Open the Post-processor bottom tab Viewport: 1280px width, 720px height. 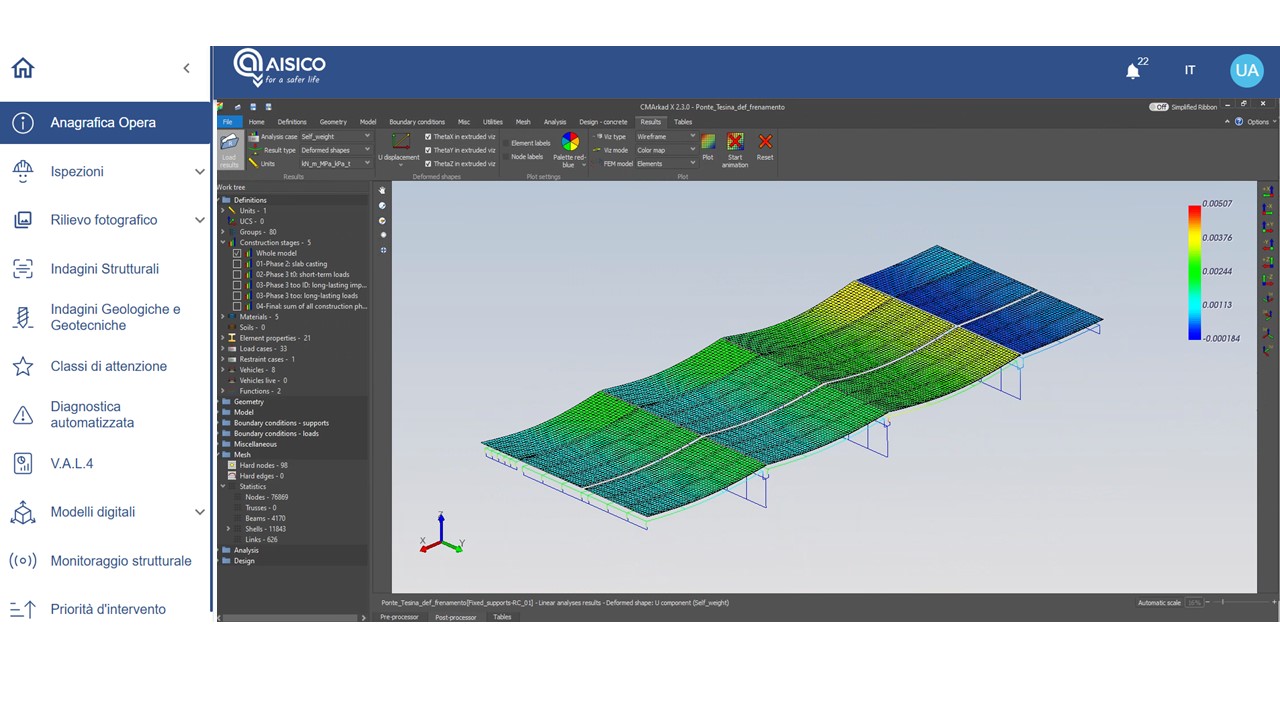(x=455, y=617)
